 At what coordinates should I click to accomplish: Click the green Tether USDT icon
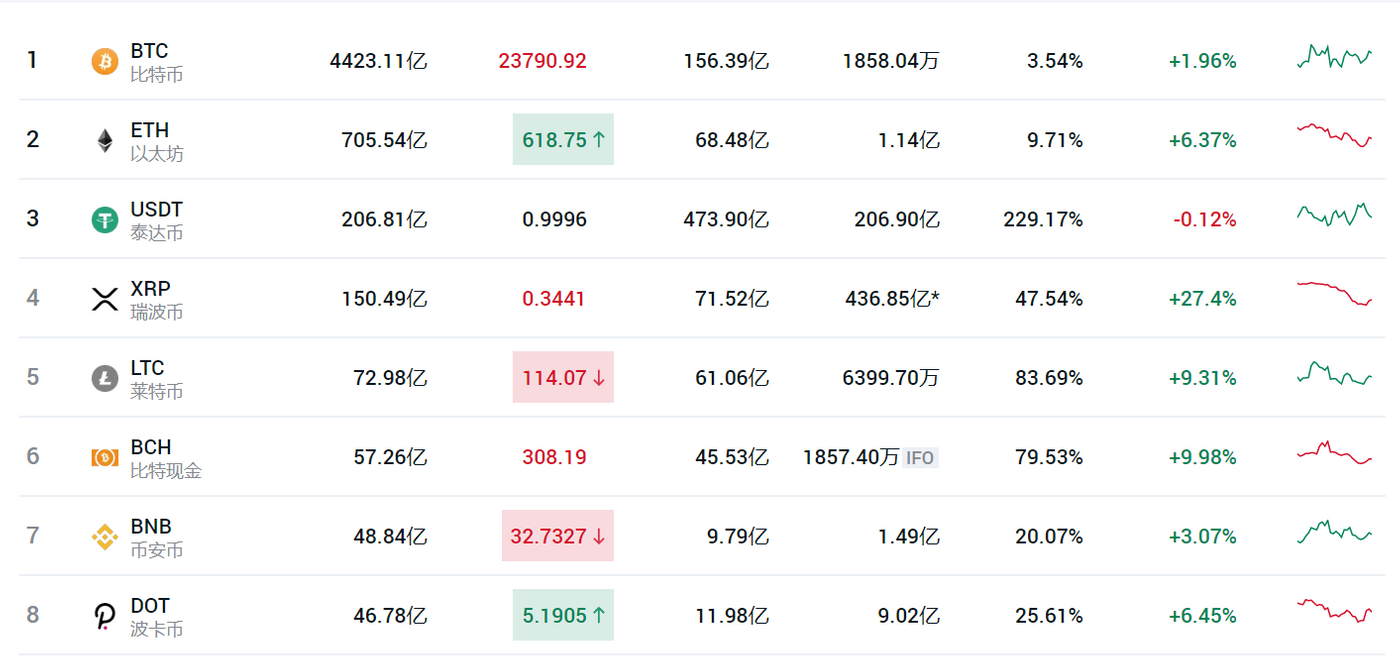[105, 219]
